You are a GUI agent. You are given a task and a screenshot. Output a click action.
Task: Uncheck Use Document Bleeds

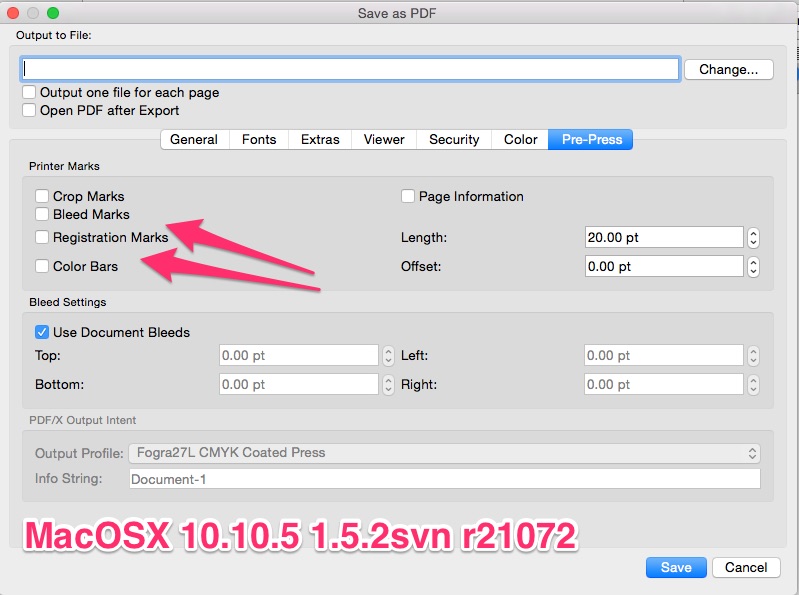42,332
